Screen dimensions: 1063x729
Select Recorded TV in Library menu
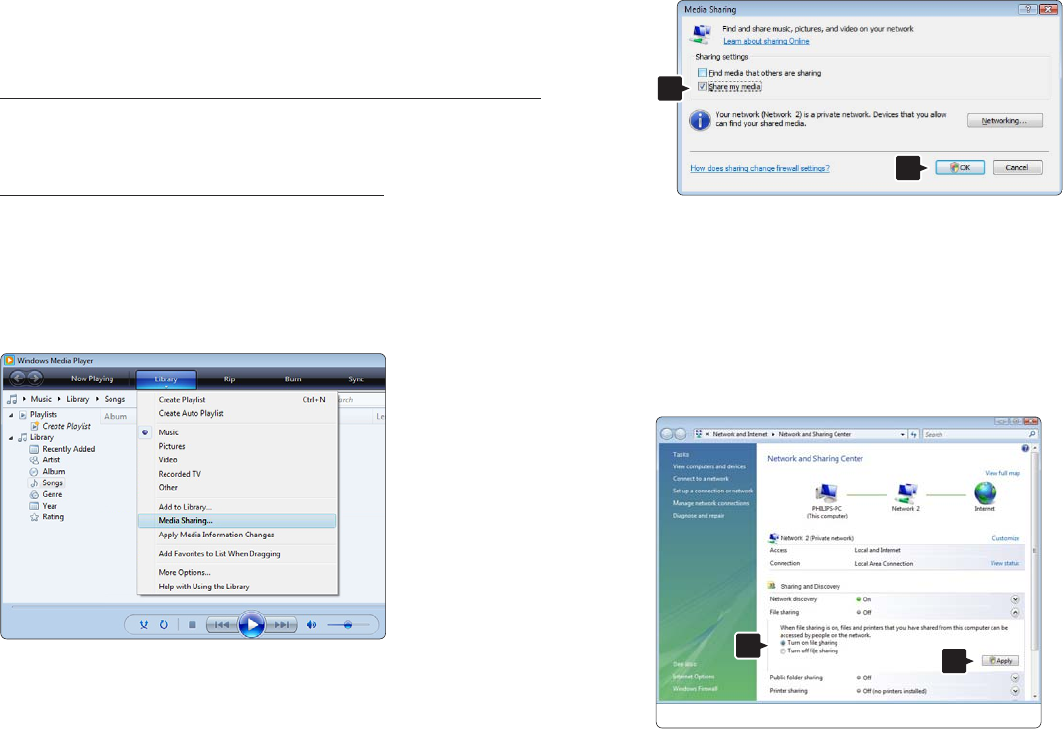click(237, 474)
